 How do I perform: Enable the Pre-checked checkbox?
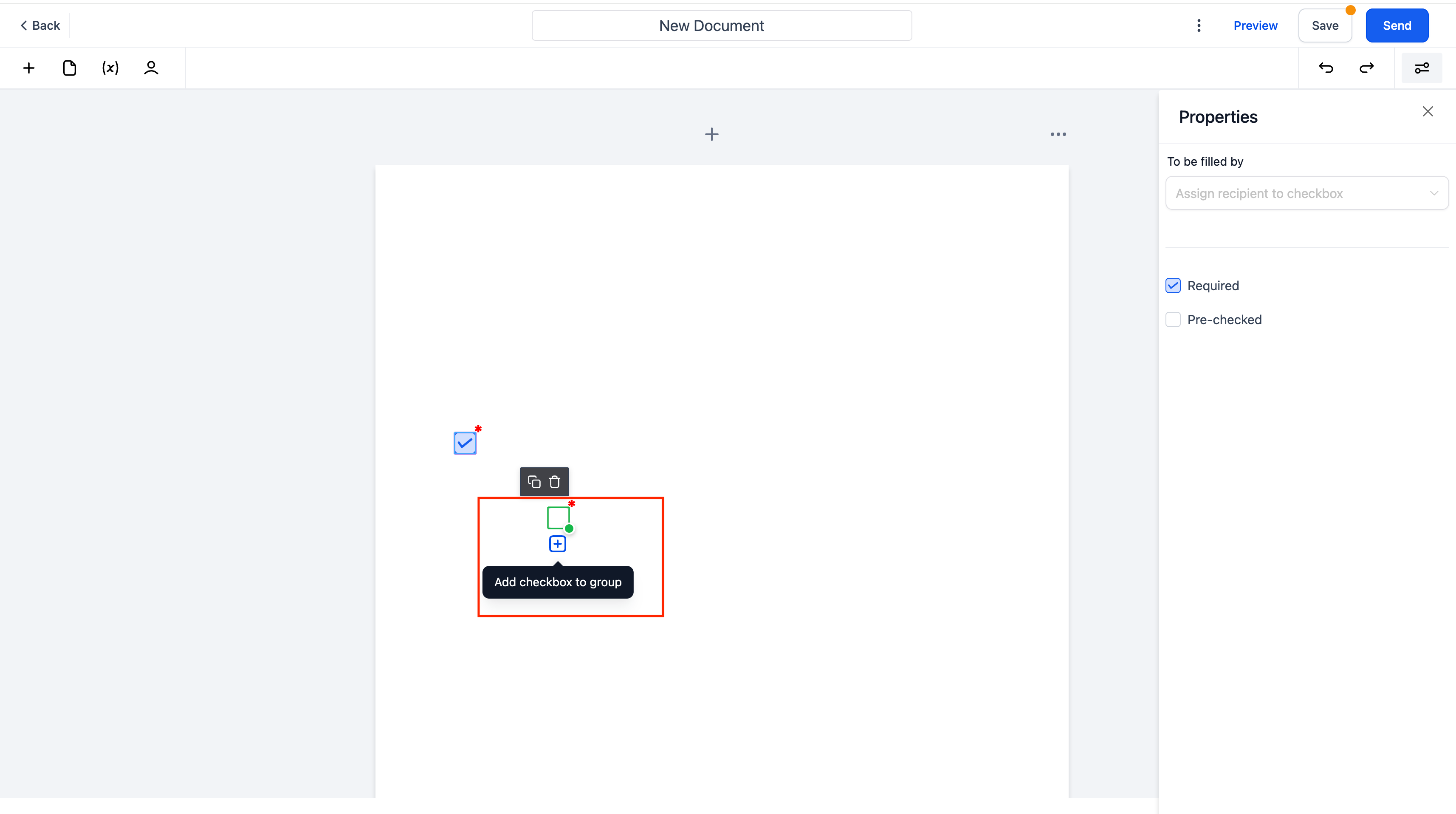tap(1173, 319)
